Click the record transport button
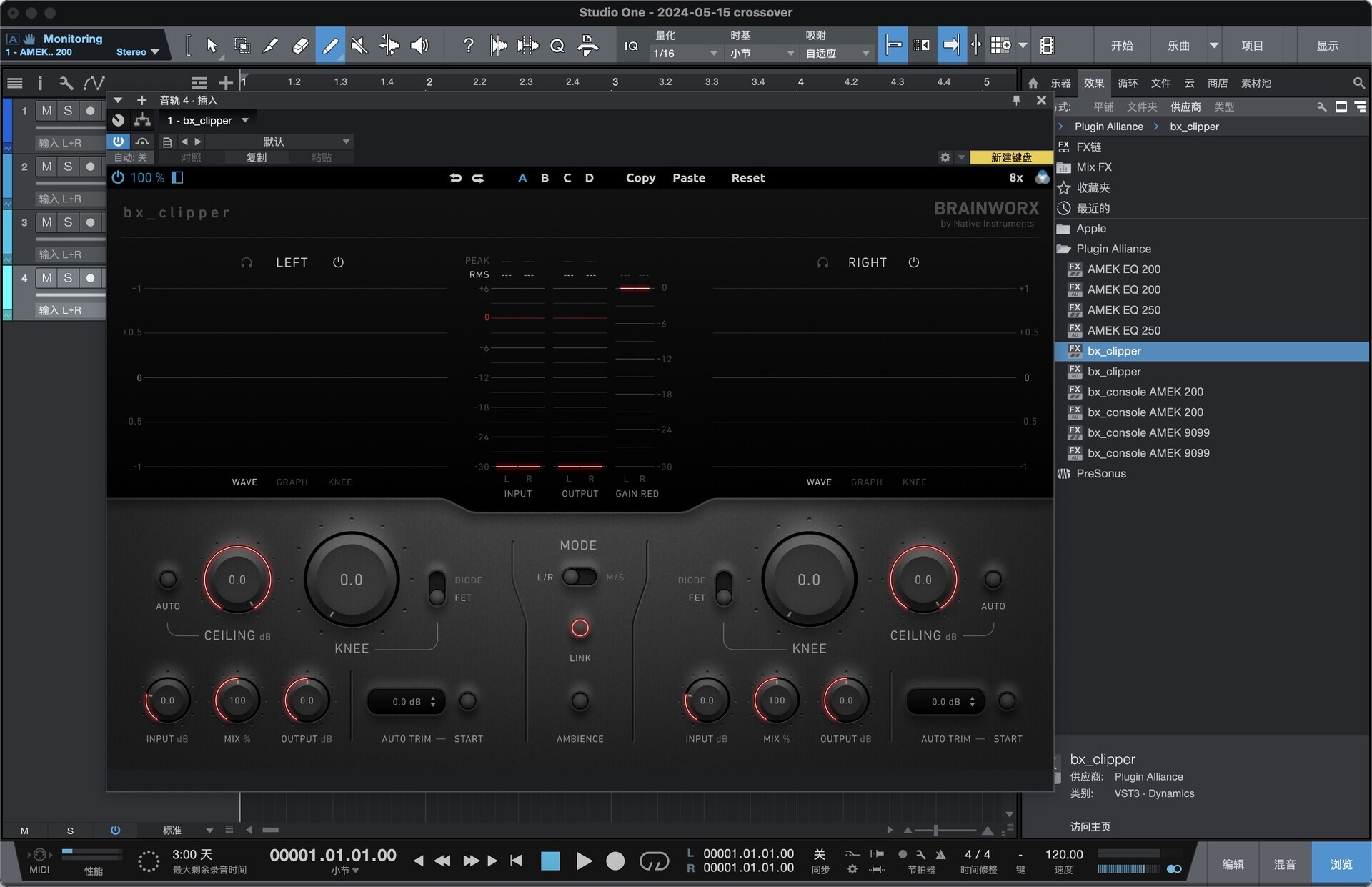Image resolution: width=1372 pixels, height=887 pixels. click(x=615, y=861)
